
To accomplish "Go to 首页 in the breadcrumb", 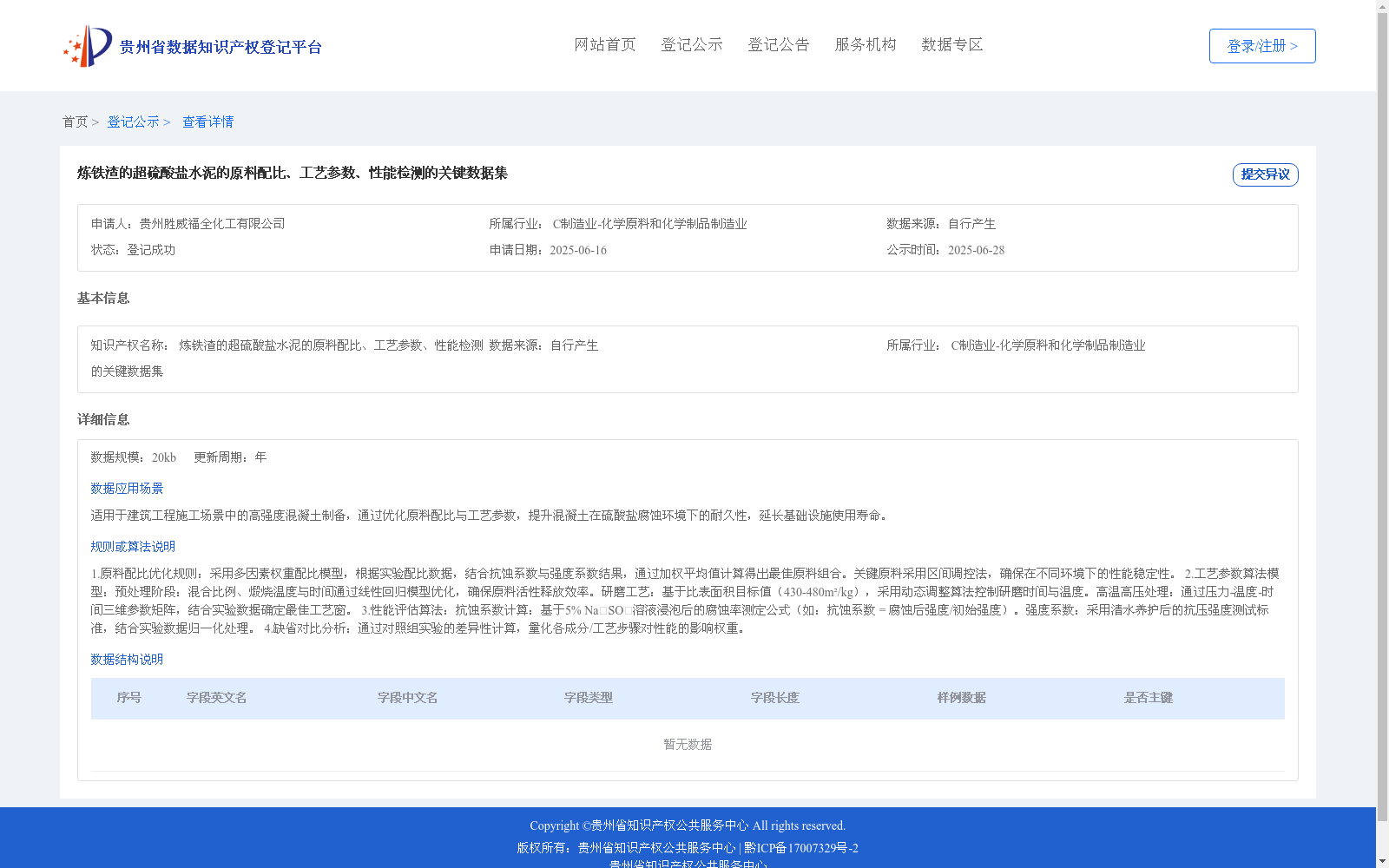I will tap(75, 122).
